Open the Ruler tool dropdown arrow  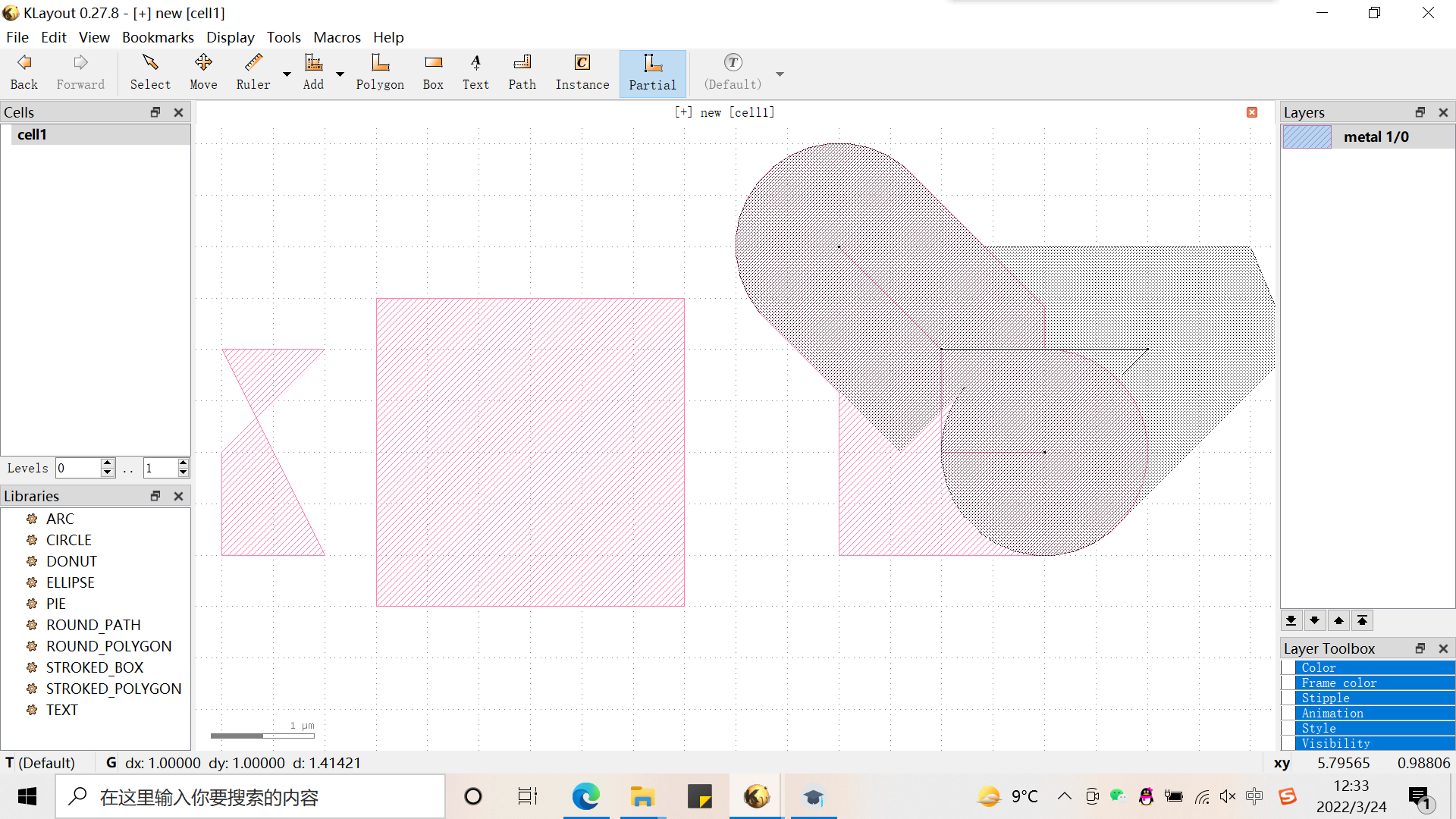point(287,74)
